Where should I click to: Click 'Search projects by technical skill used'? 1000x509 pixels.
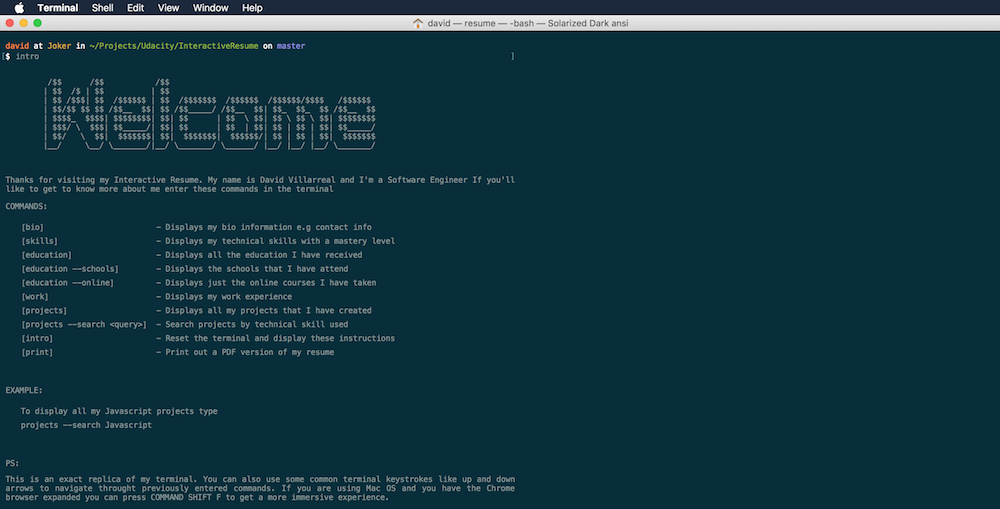coord(256,325)
